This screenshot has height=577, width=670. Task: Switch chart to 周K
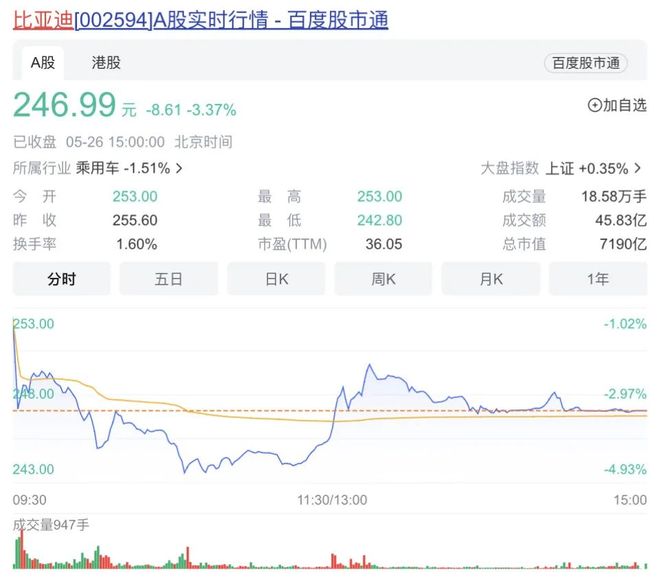[x=383, y=279]
